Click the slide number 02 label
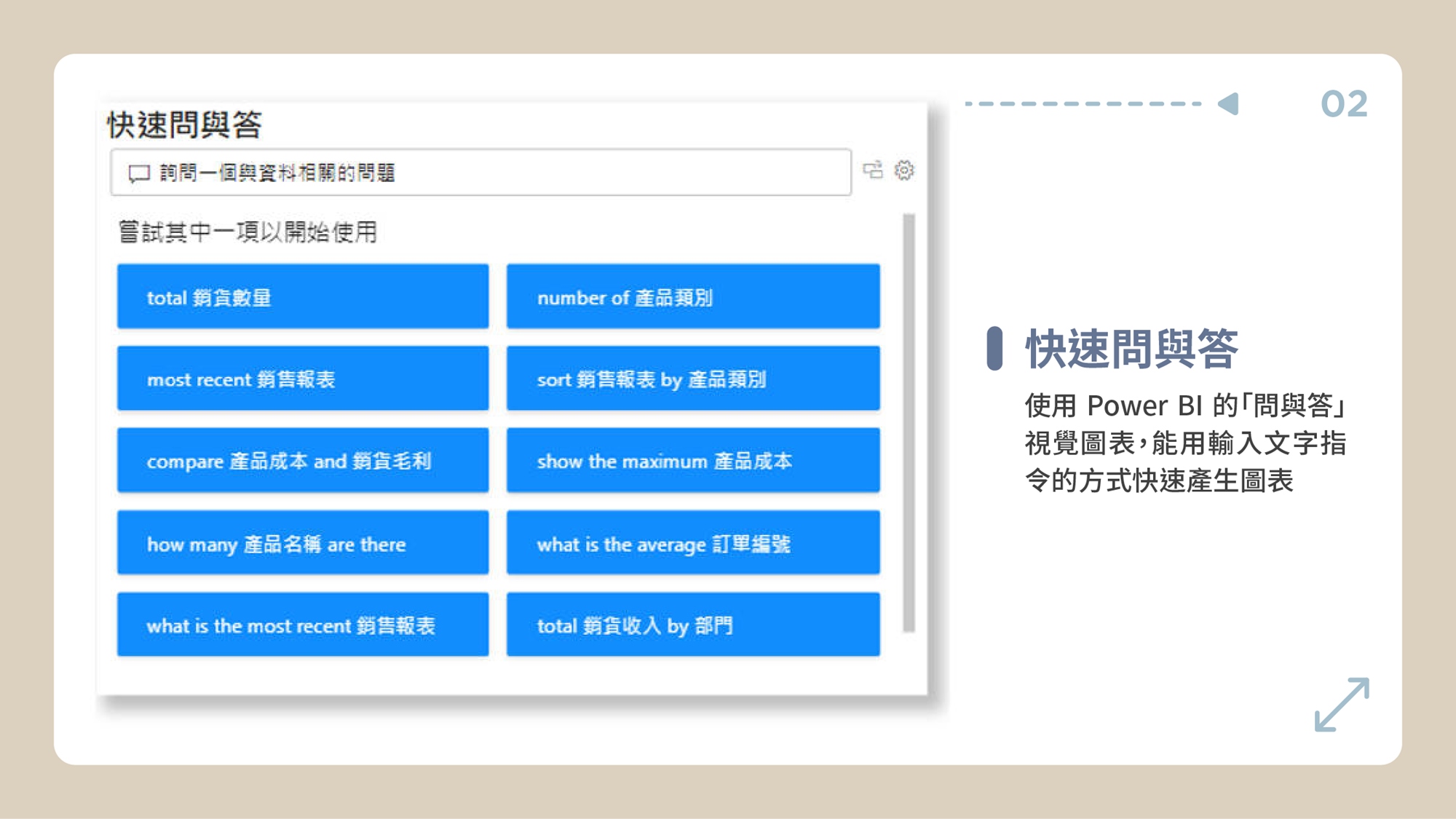Viewport: 1456px width, 819px height. click(1344, 104)
